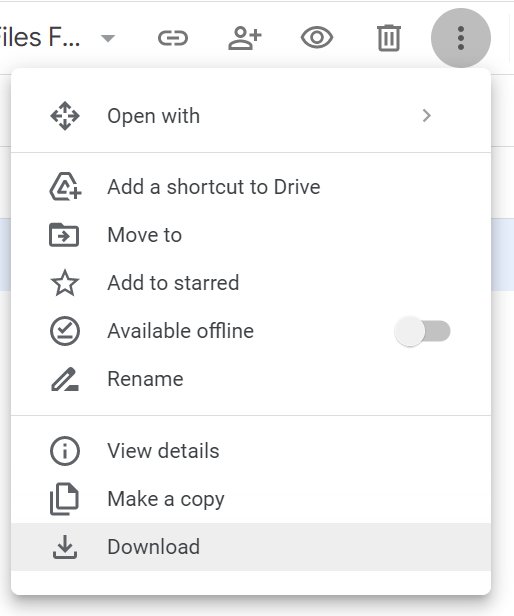
Task: Click the 'Available offline' label
Action: pyautogui.click(x=181, y=331)
